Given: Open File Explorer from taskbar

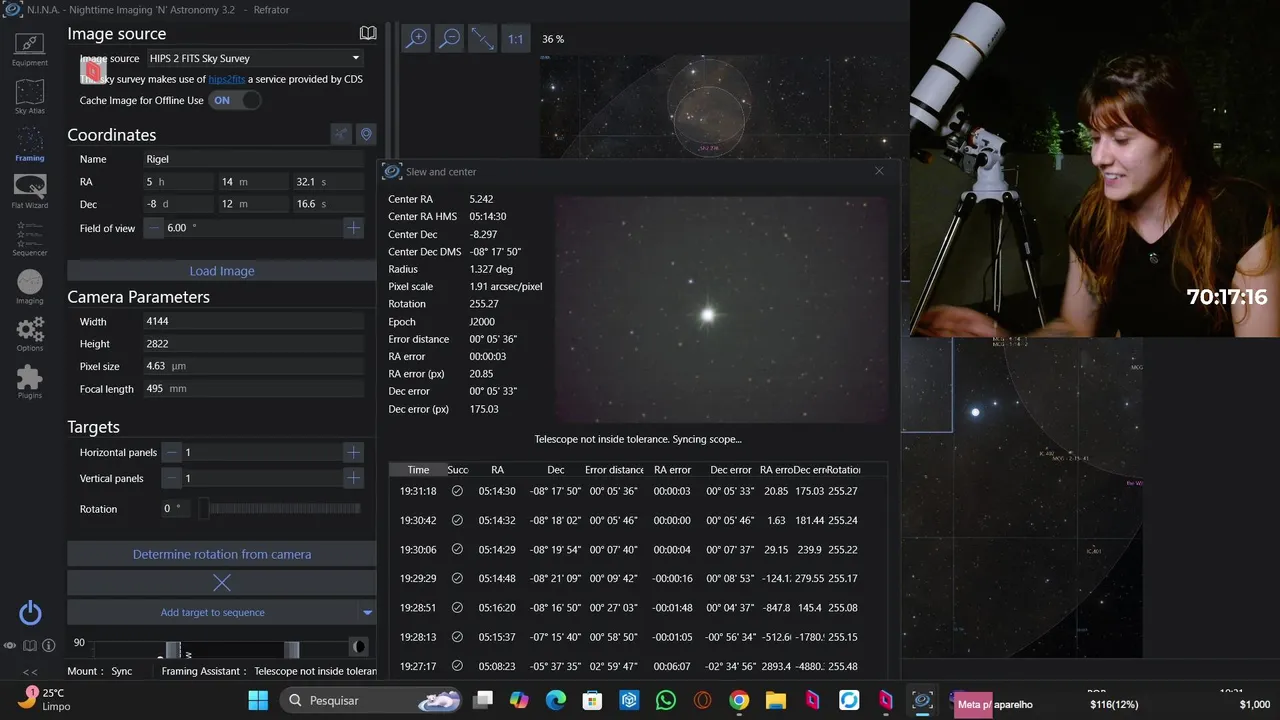Looking at the screenshot, I should pyautogui.click(x=776, y=700).
